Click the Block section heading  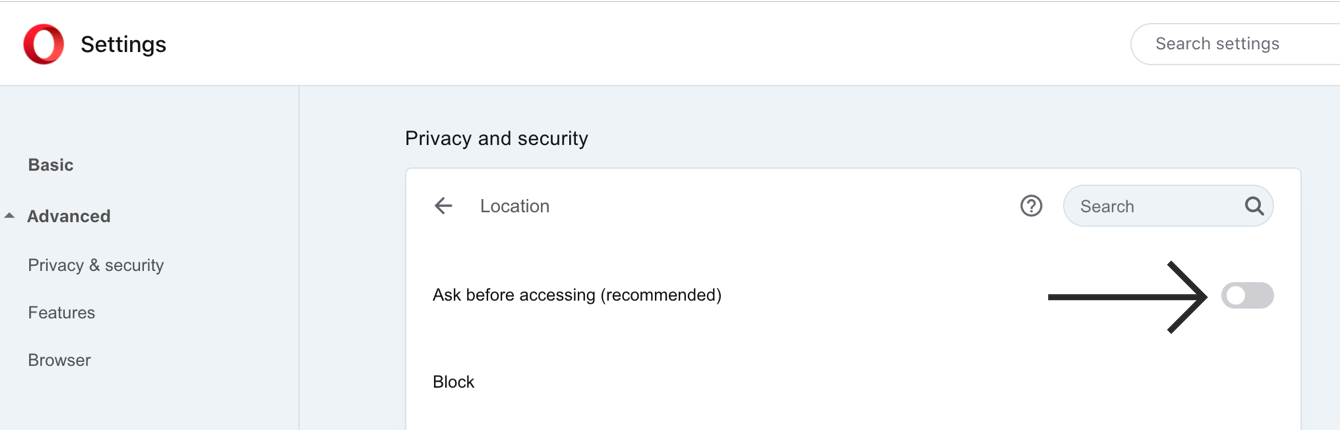click(x=454, y=382)
